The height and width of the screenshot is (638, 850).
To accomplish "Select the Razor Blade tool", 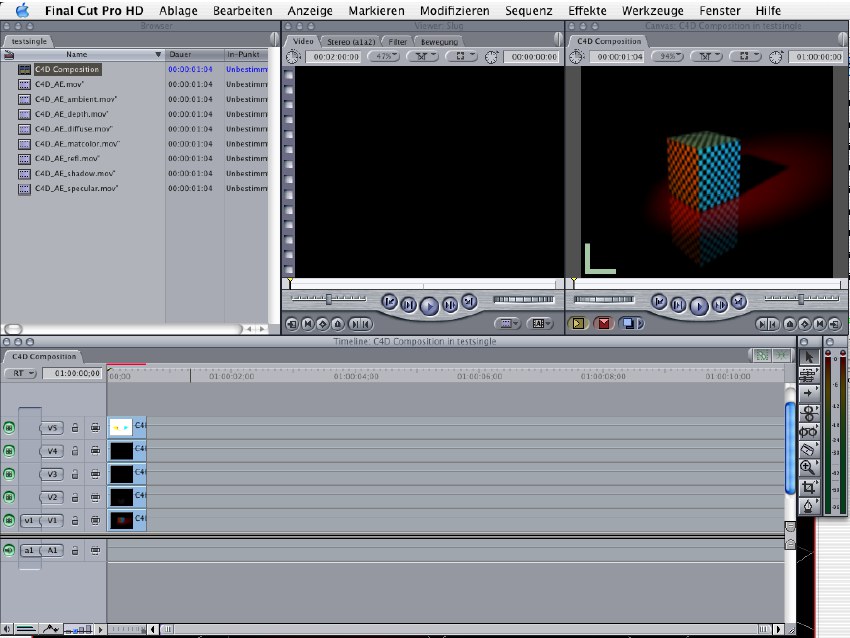I will 809,449.
